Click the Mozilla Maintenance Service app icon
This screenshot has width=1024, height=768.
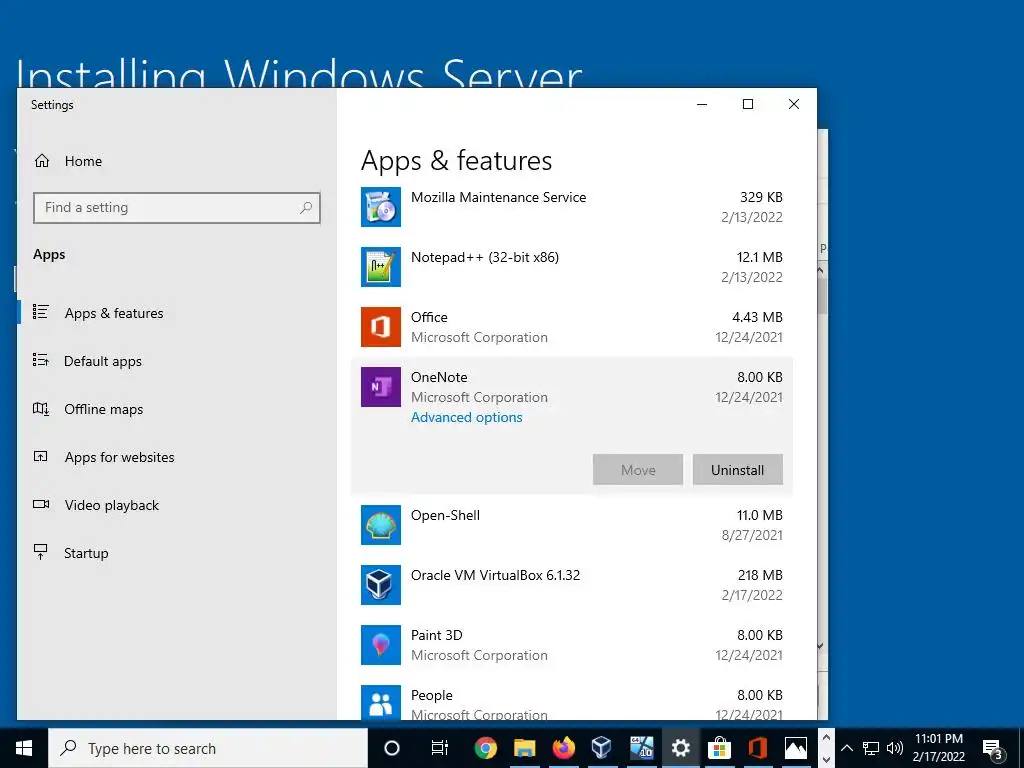pos(381,207)
